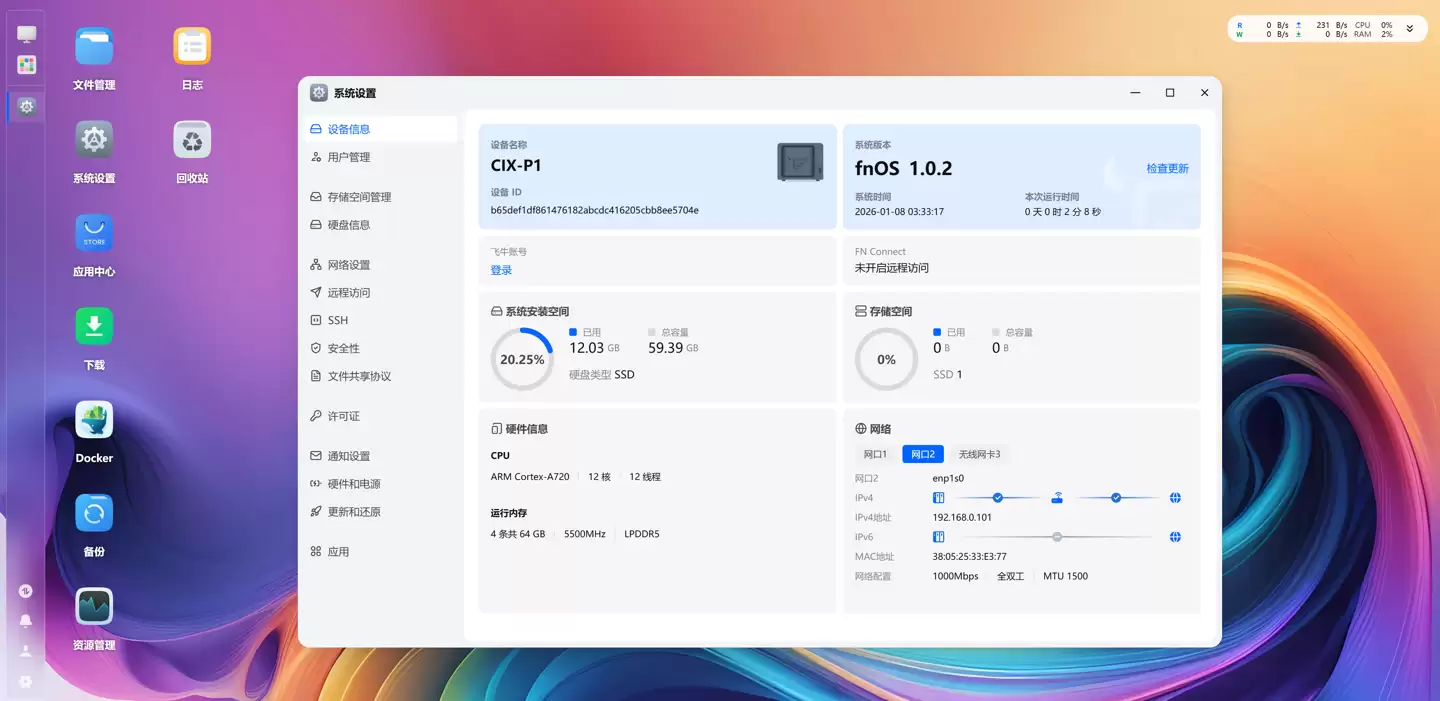1440x701 pixels.
Task: Click the 检查更新 update link
Action: pyautogui.click(x=1170, y=168)
